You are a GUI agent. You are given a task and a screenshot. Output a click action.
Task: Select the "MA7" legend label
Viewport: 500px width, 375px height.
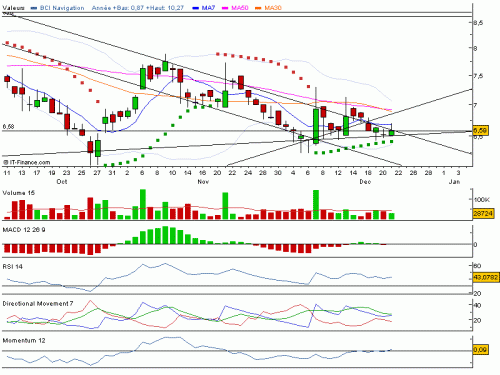pos(208,8)
